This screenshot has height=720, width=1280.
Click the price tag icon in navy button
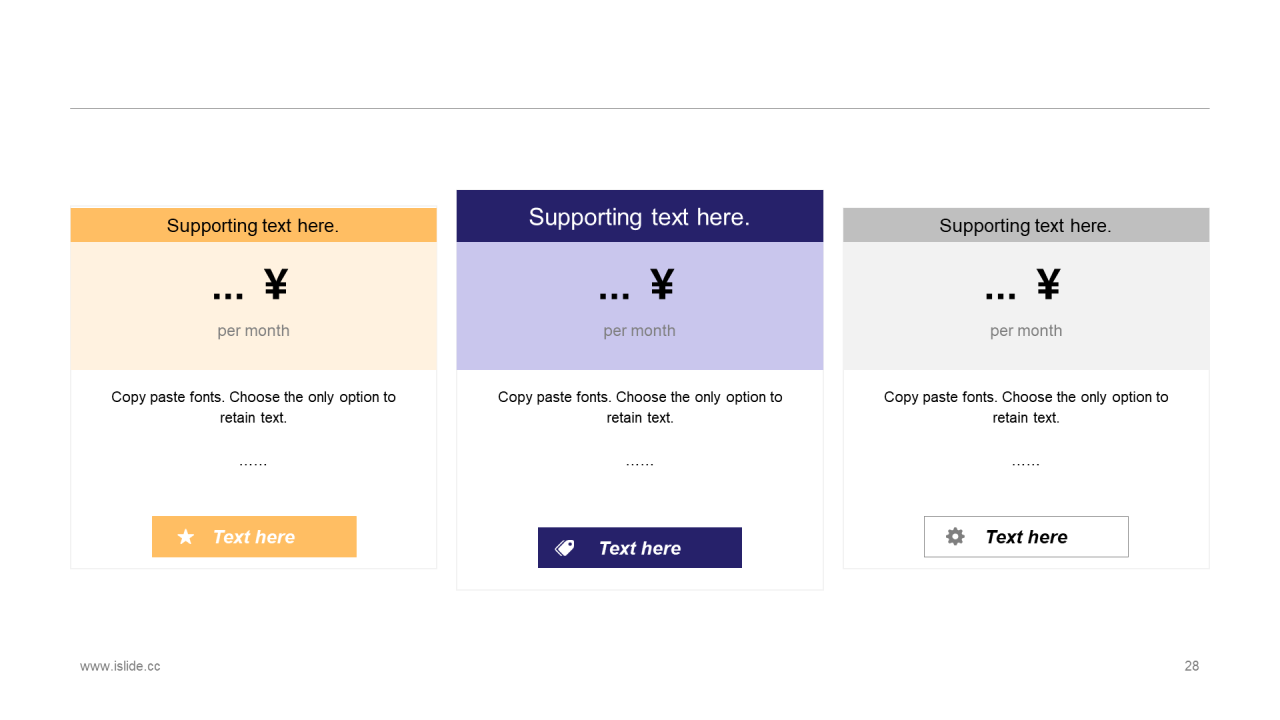pyautogui.click(x=565, y=548)
